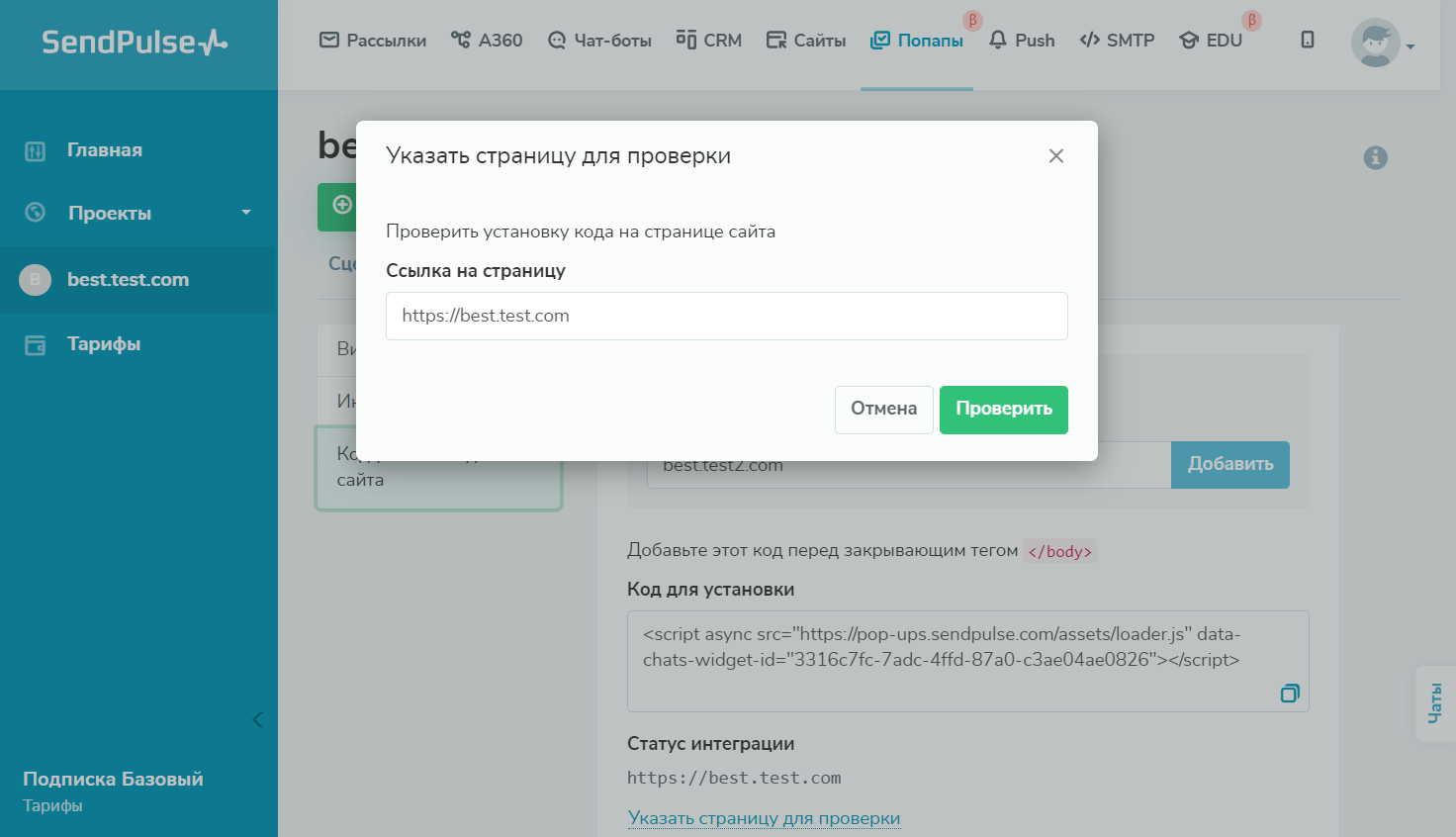Switch to Сайты section
1456x837 pixels.
pos(806,41)
